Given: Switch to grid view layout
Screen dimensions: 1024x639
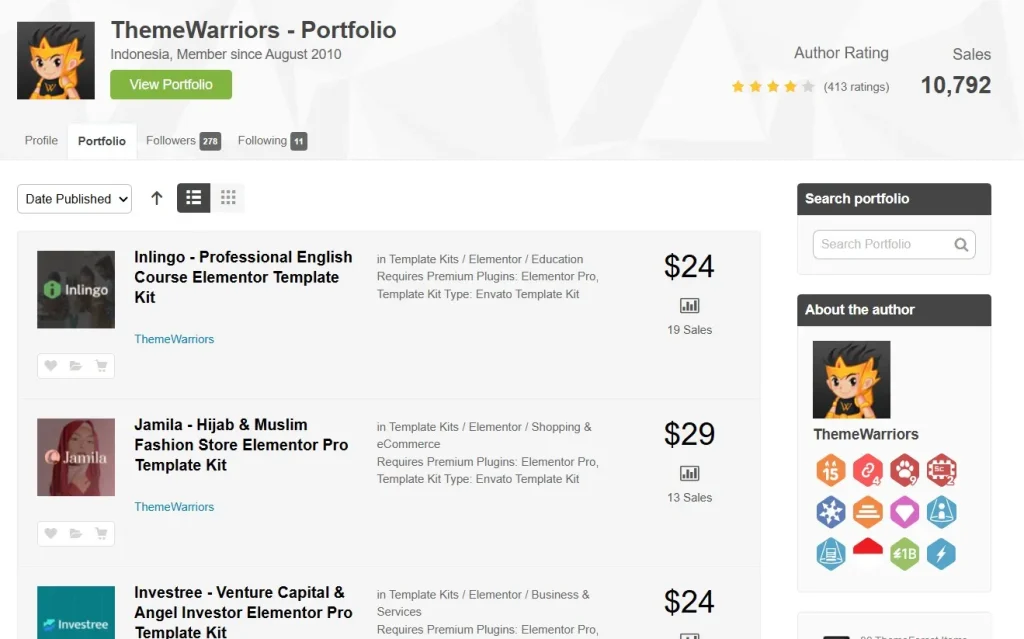Looking at the screenshot, I should pyautogui.click(x=228, y=198).
